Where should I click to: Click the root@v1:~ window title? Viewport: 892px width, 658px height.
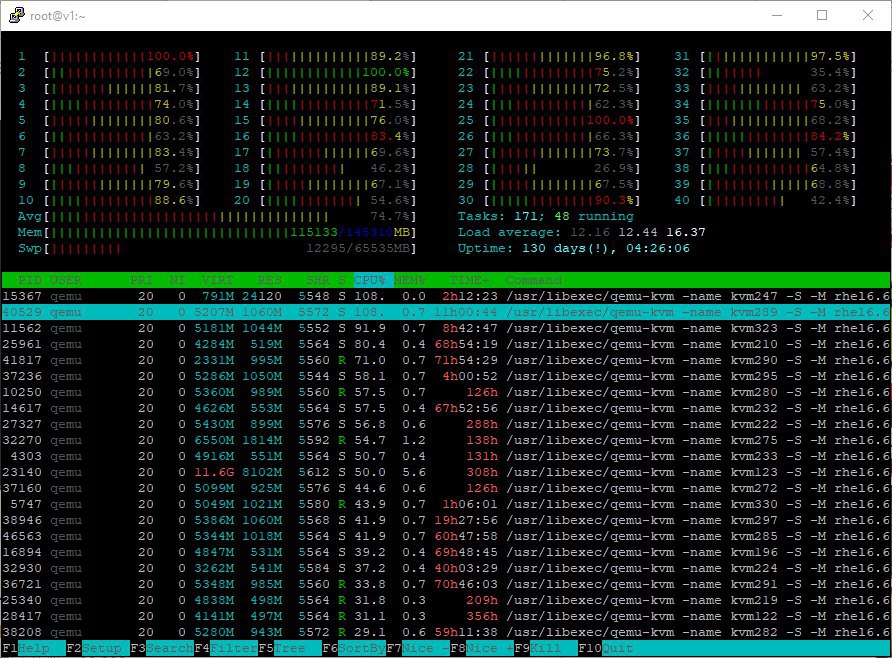click(x=57, y=16)
